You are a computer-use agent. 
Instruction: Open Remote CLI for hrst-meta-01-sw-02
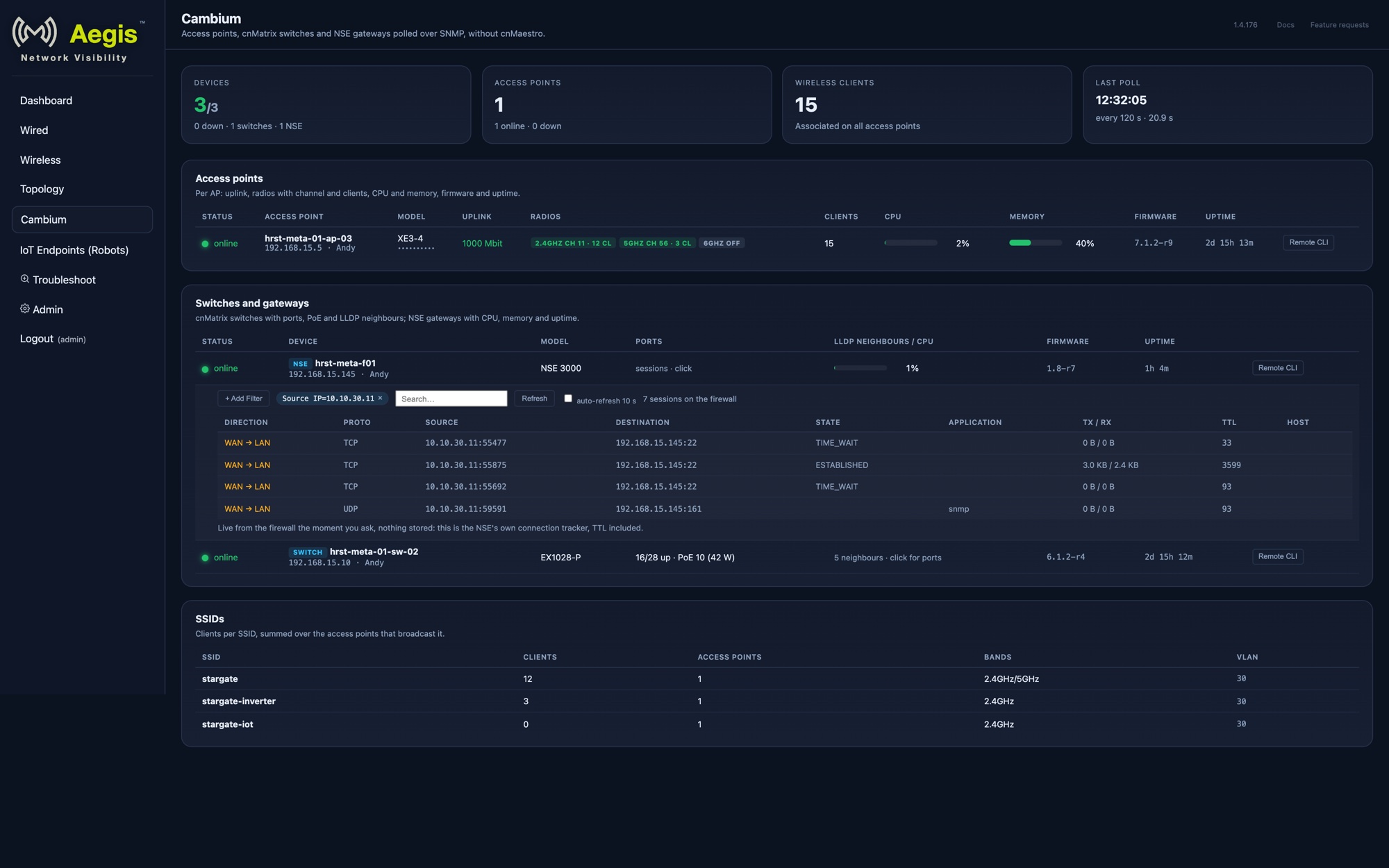[1277, 556]
